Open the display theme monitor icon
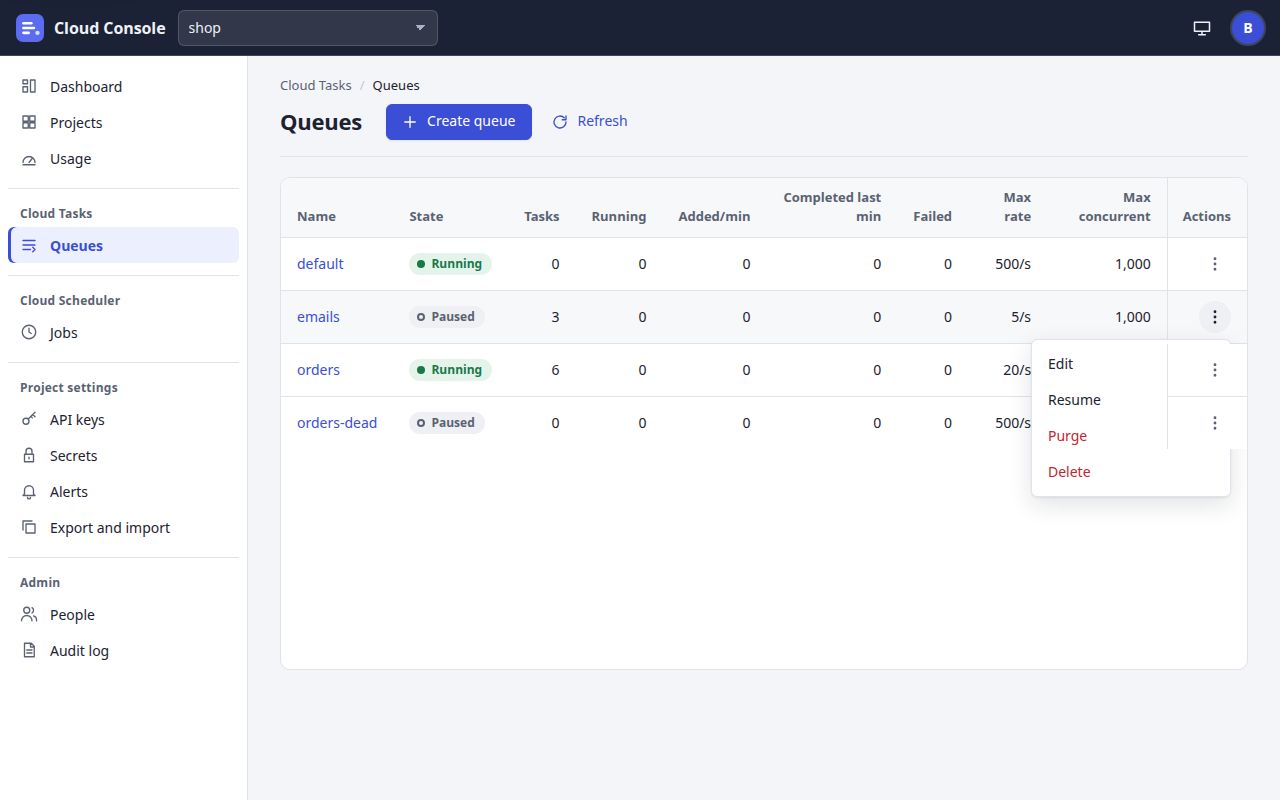This screenshot has height=800, width=1280. point(1202,28)
